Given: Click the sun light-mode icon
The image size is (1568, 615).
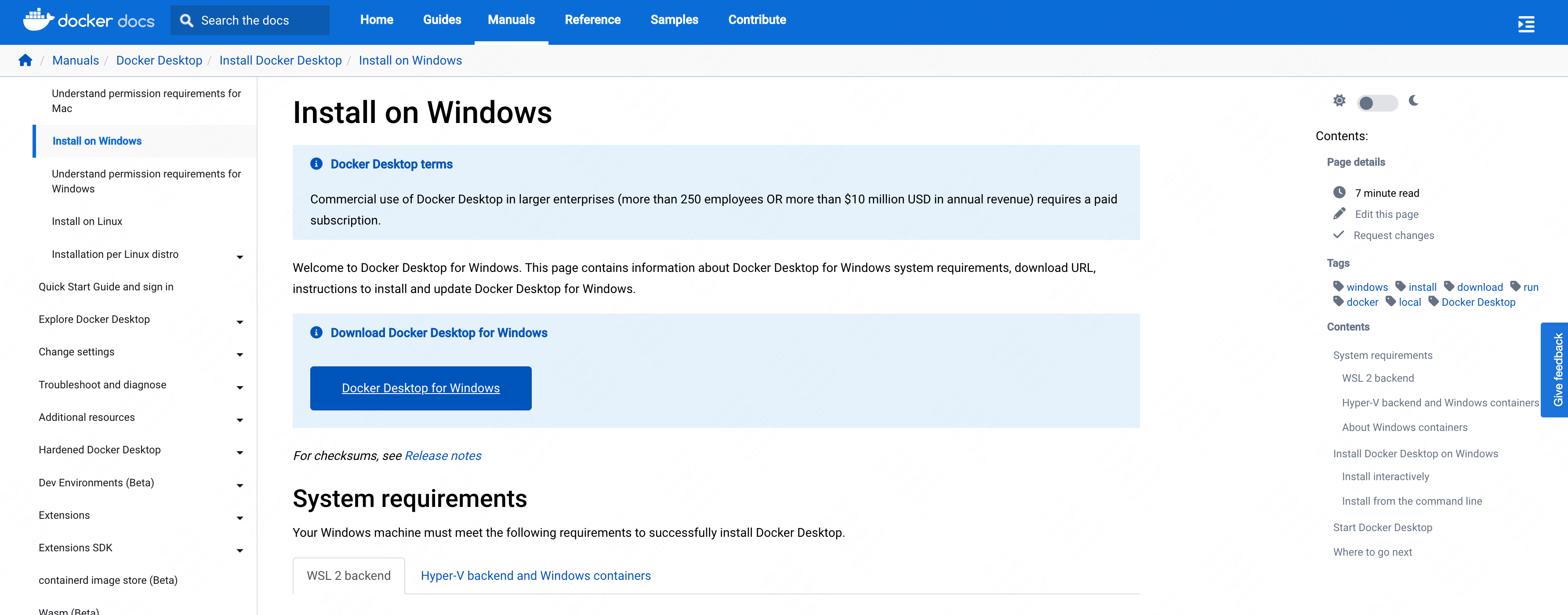Looking at the screenshot, I should (x=1339, y=101).
